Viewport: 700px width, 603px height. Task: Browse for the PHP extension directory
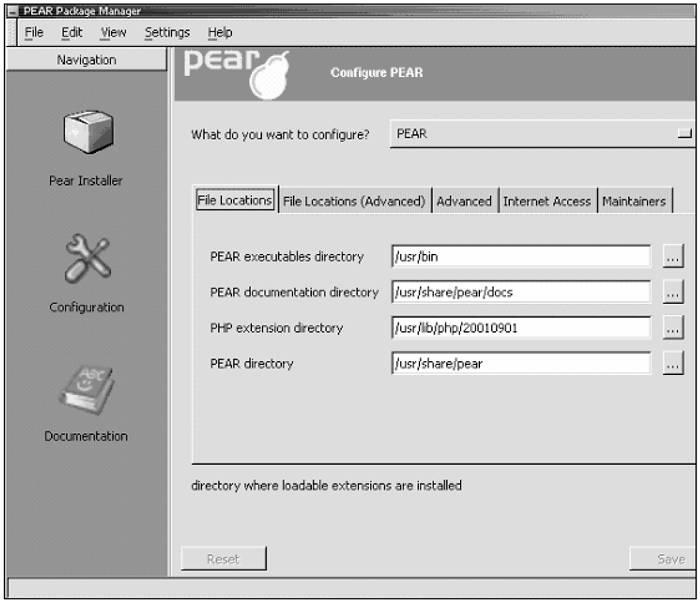pos(673,328)
